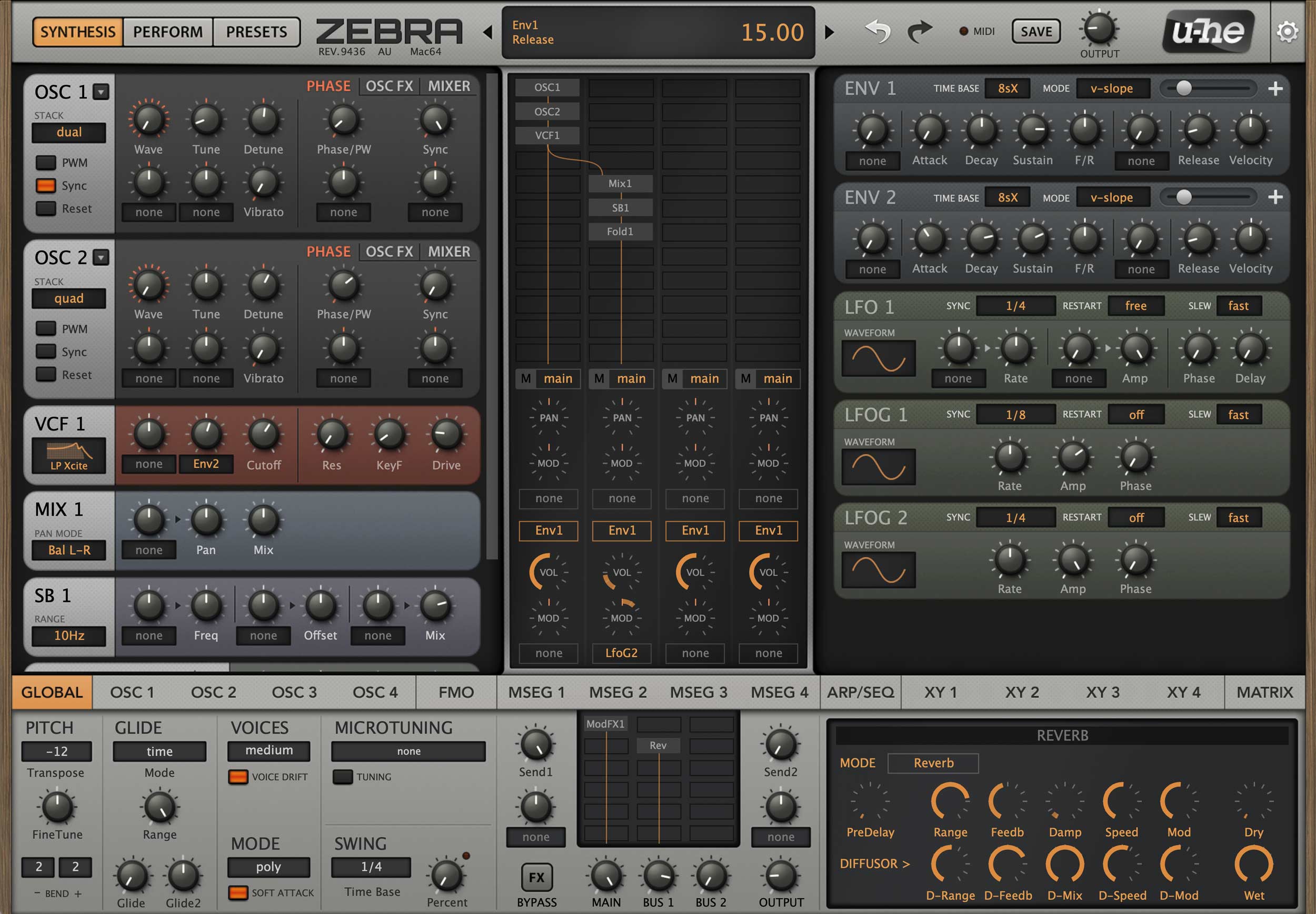This screenshot has height=914, width=1316.
Task: Open settings via the gear icon
Action: click(x=1287, y=32)
